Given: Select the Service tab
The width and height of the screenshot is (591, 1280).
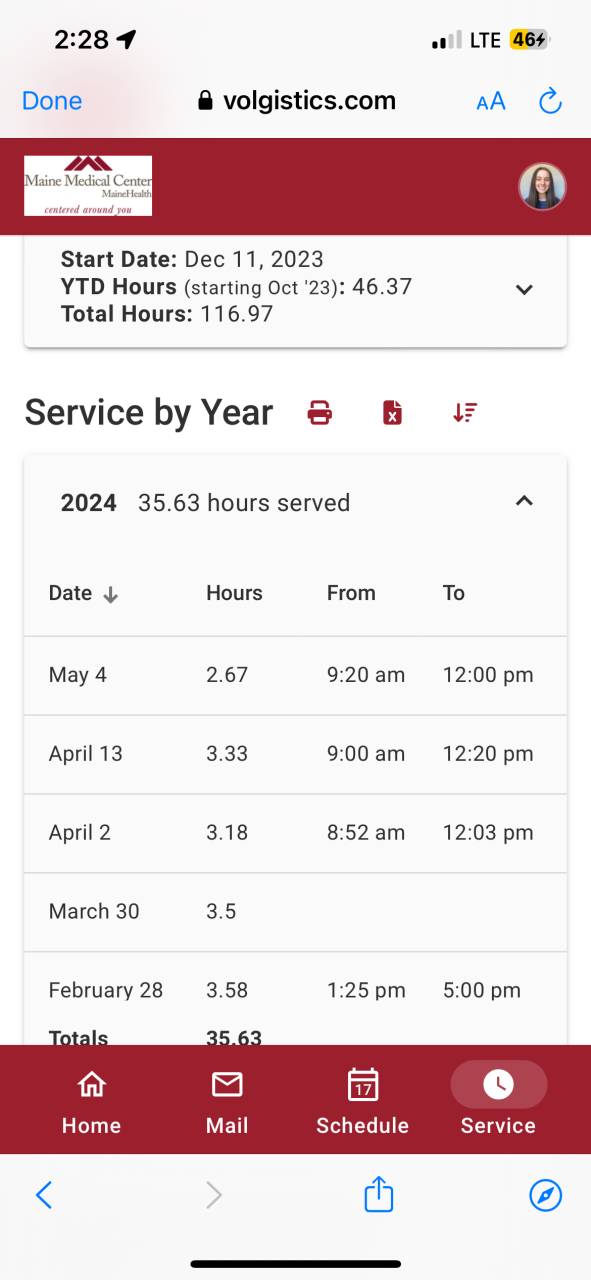Looking at the screenshot, I should 498,1101.
